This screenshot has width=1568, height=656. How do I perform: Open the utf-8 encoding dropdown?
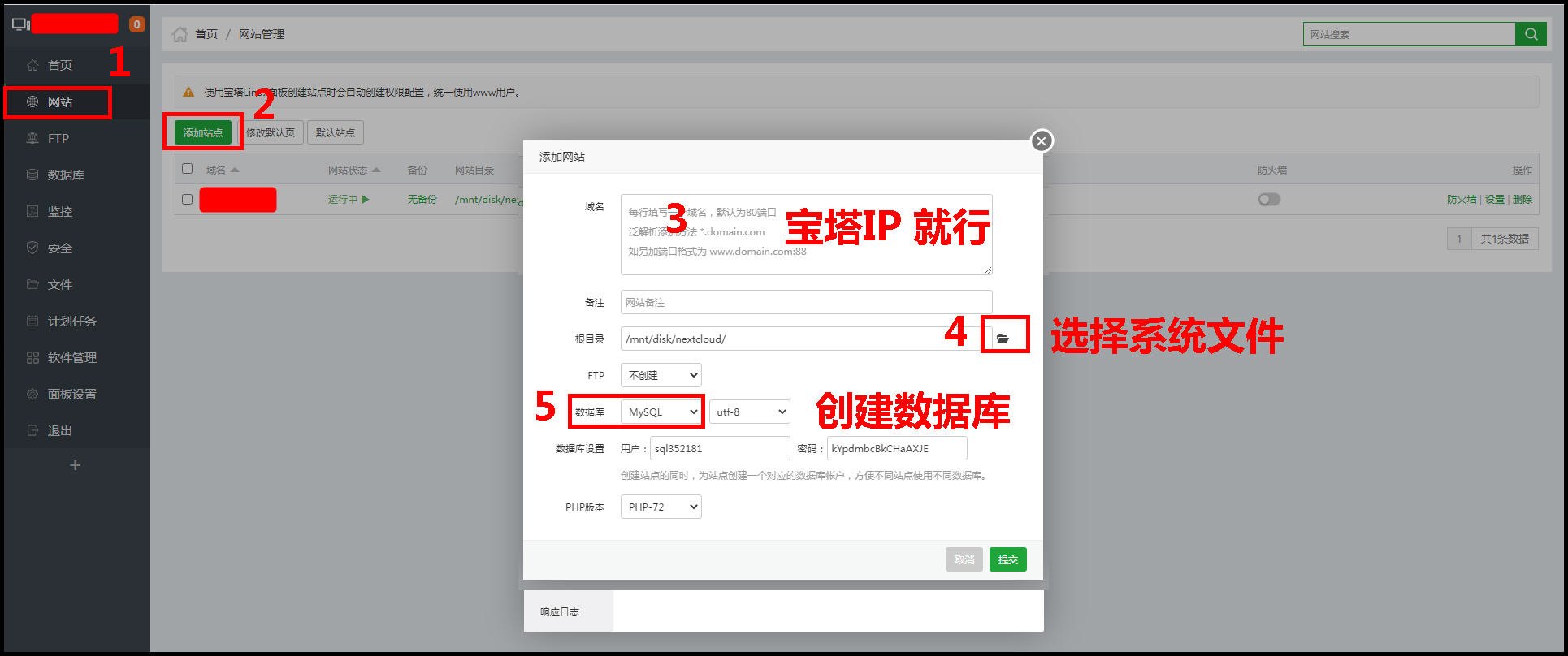coord(749,412)
